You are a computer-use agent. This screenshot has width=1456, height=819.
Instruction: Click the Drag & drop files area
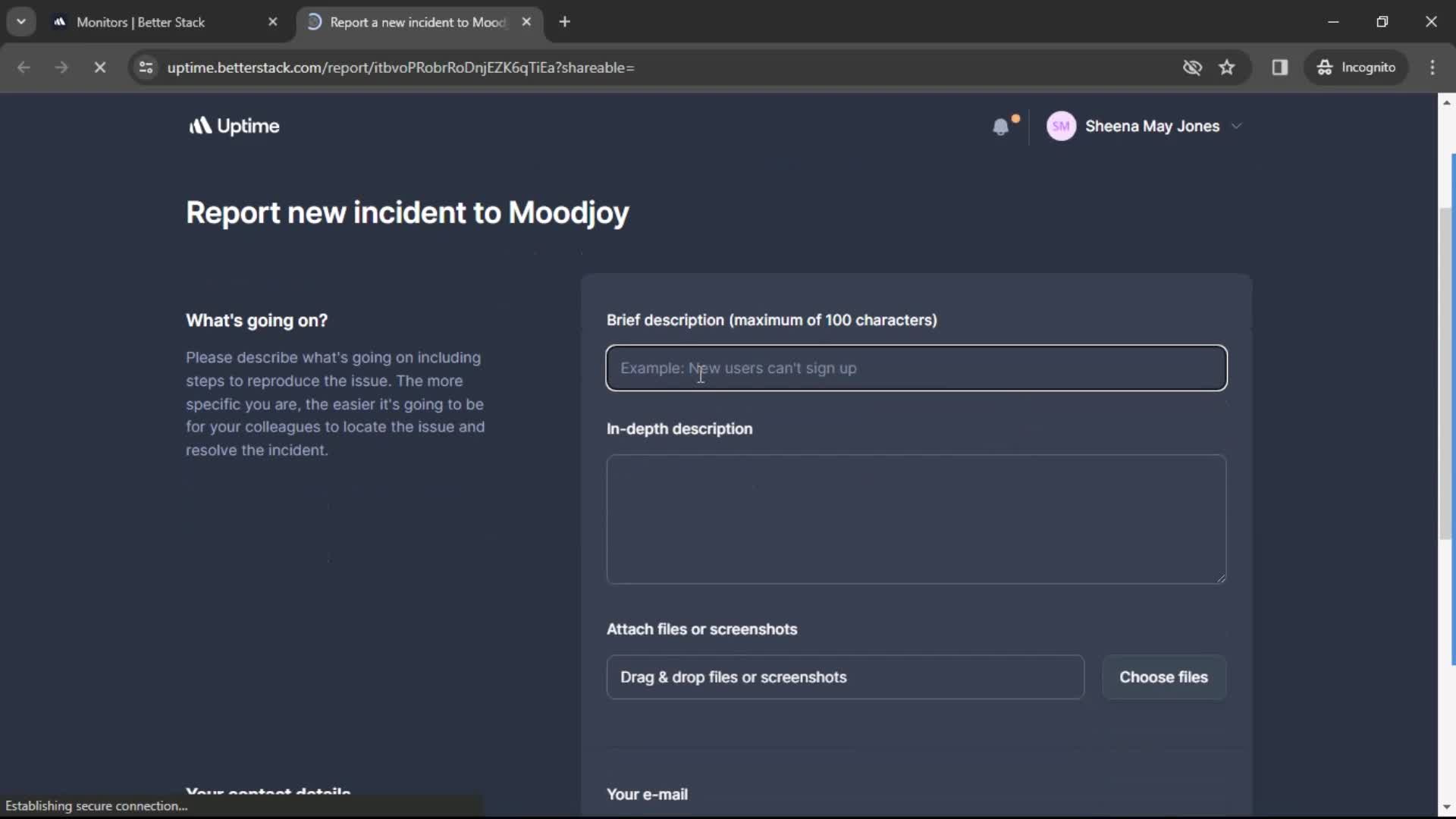coord(845,677)
